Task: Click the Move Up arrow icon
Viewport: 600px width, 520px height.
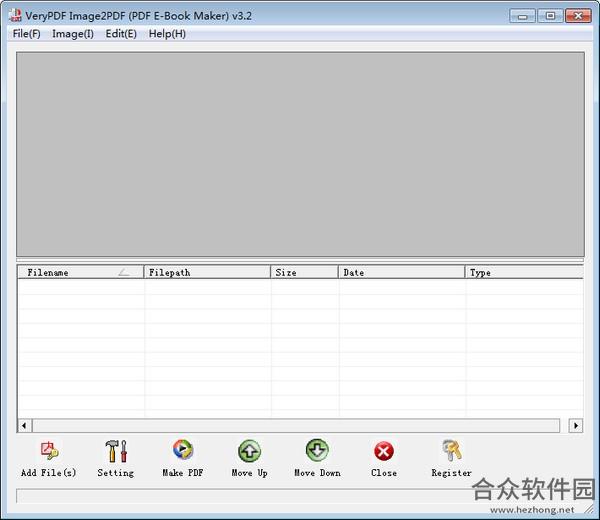Action: (249, 451)
